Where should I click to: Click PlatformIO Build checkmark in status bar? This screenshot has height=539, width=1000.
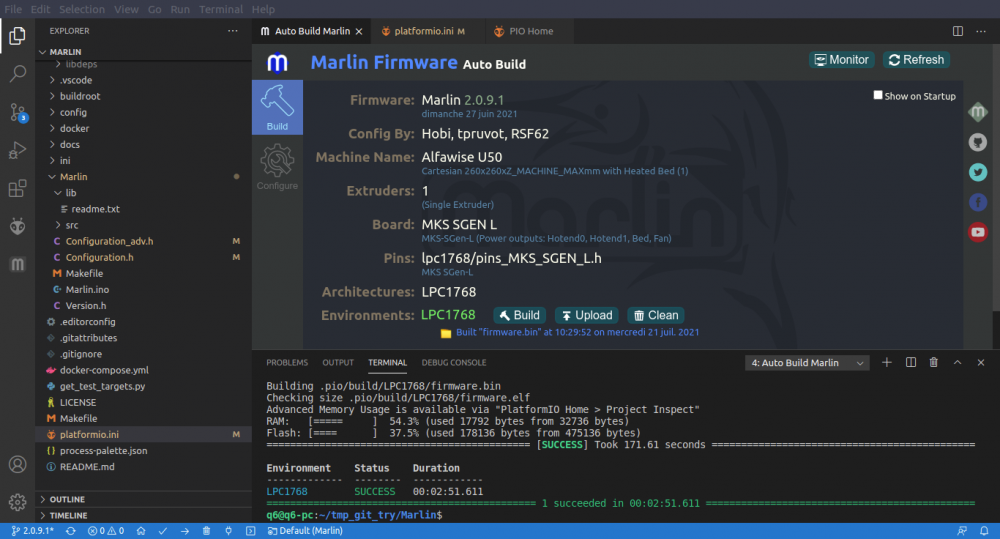click(163, 531)
